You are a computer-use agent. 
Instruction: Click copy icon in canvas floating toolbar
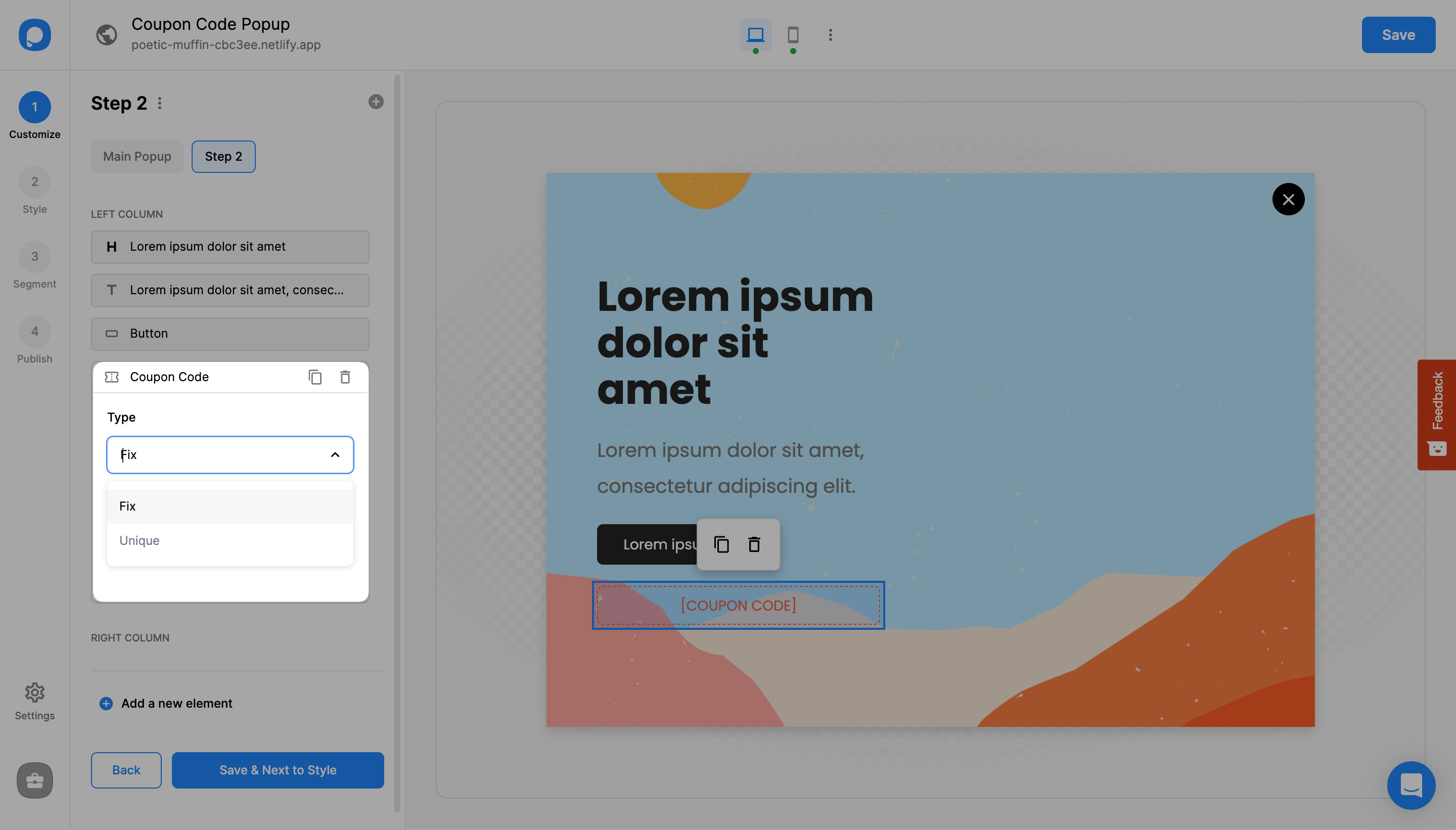tap(721, 544)
